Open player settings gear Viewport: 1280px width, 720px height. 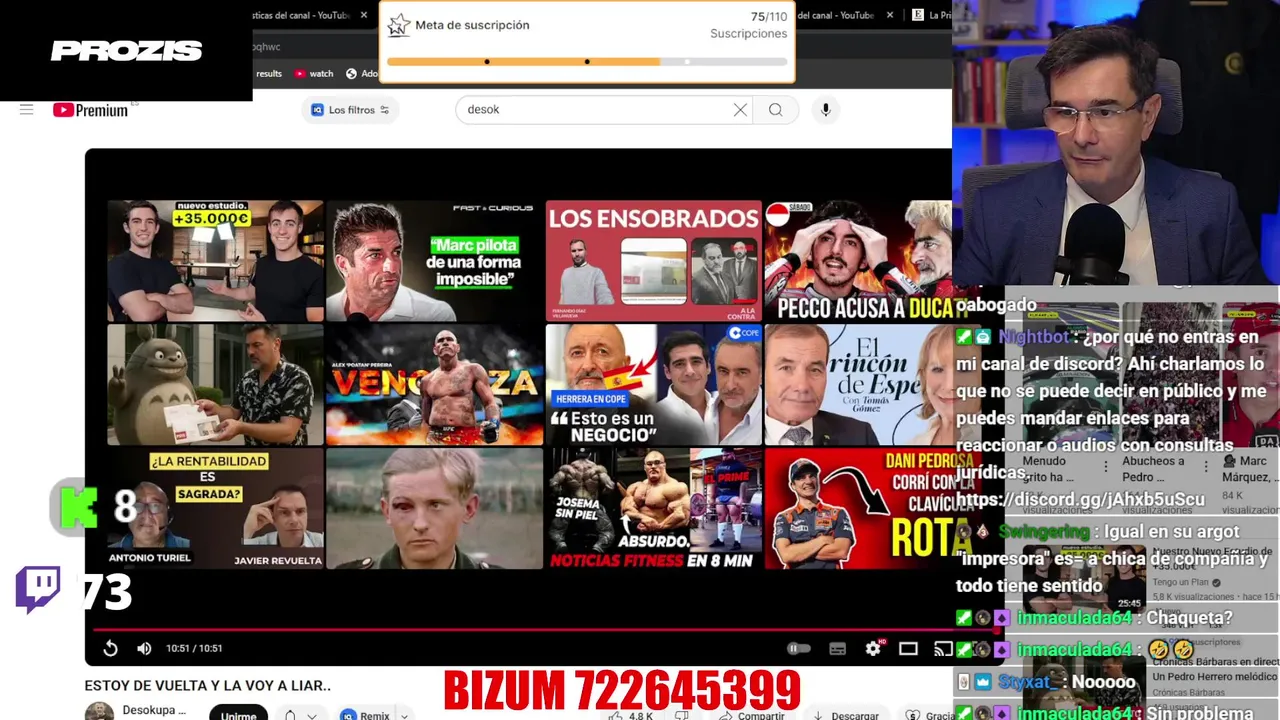[873, 648]
